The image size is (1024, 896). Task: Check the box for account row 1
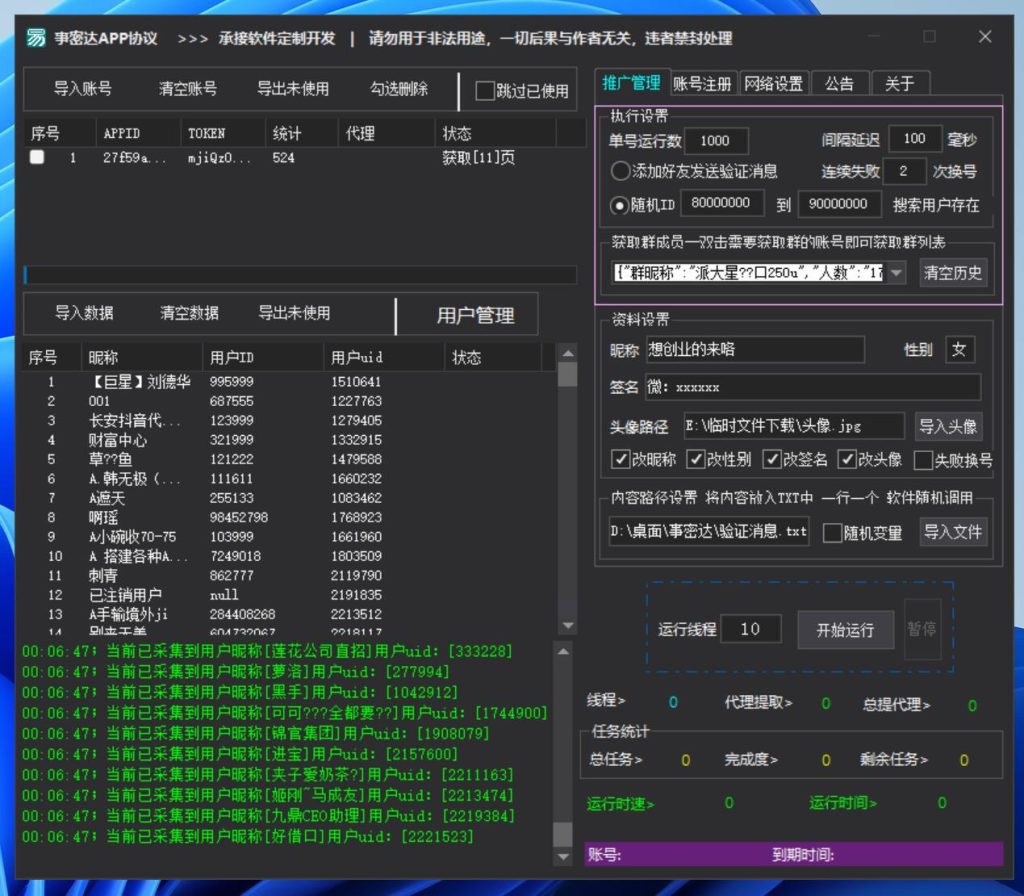tap(37, 158)
